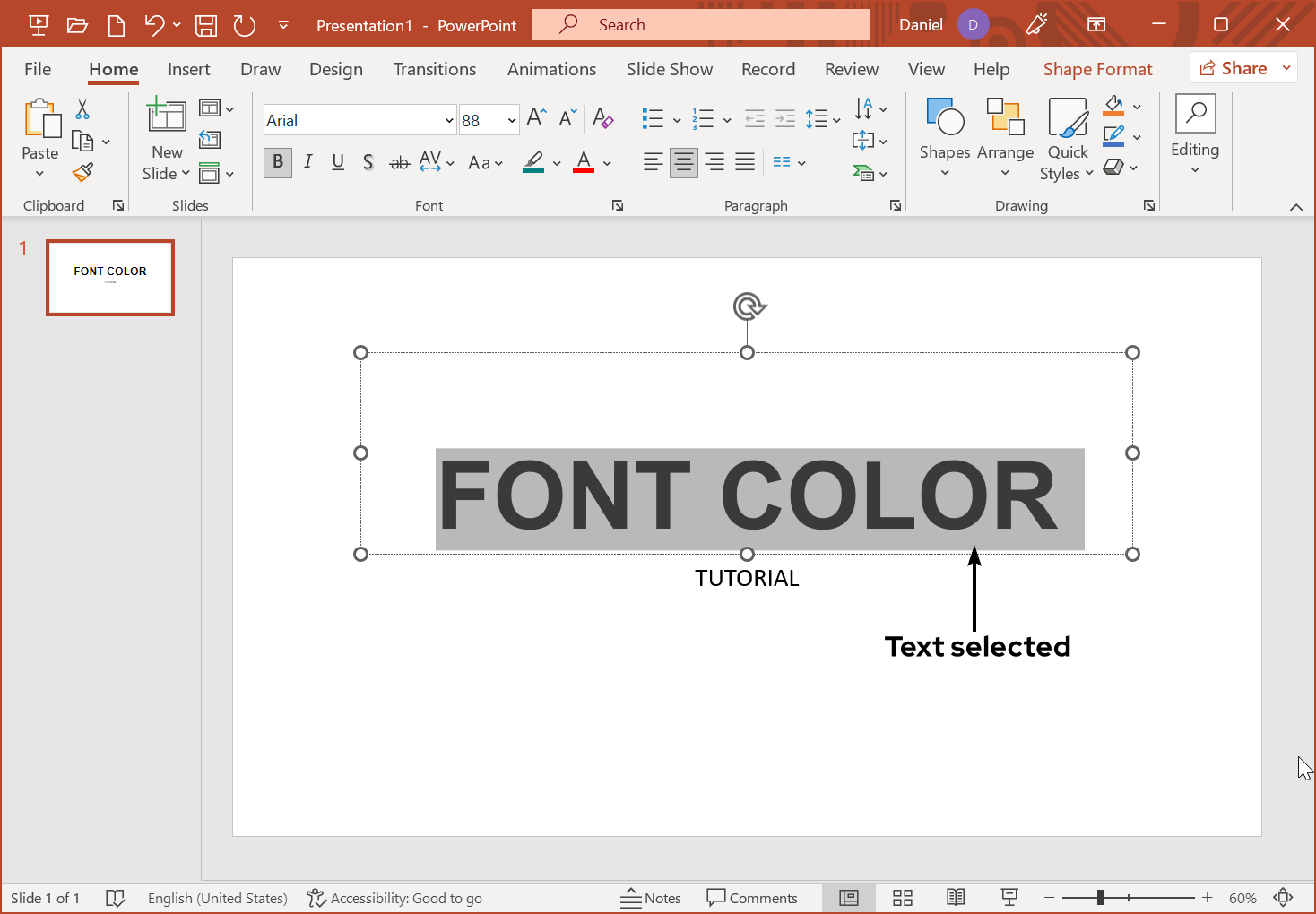Open the Bullets dropdown arrow

[676, 118]
